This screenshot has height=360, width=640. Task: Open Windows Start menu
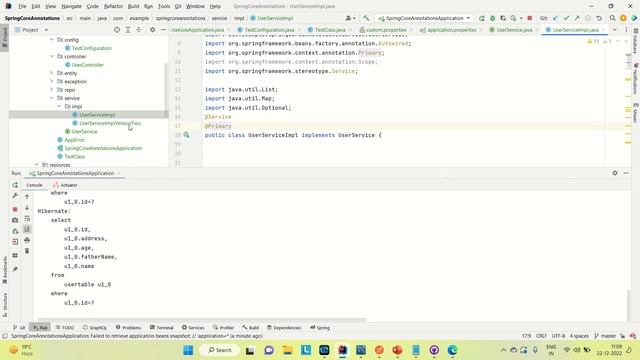tap(188, 350)
